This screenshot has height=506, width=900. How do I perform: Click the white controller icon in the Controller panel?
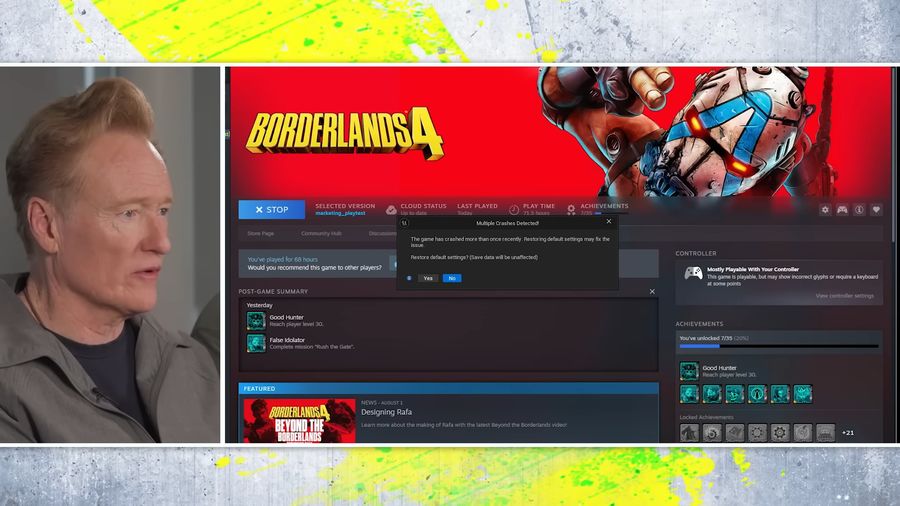tap(693, 274)
